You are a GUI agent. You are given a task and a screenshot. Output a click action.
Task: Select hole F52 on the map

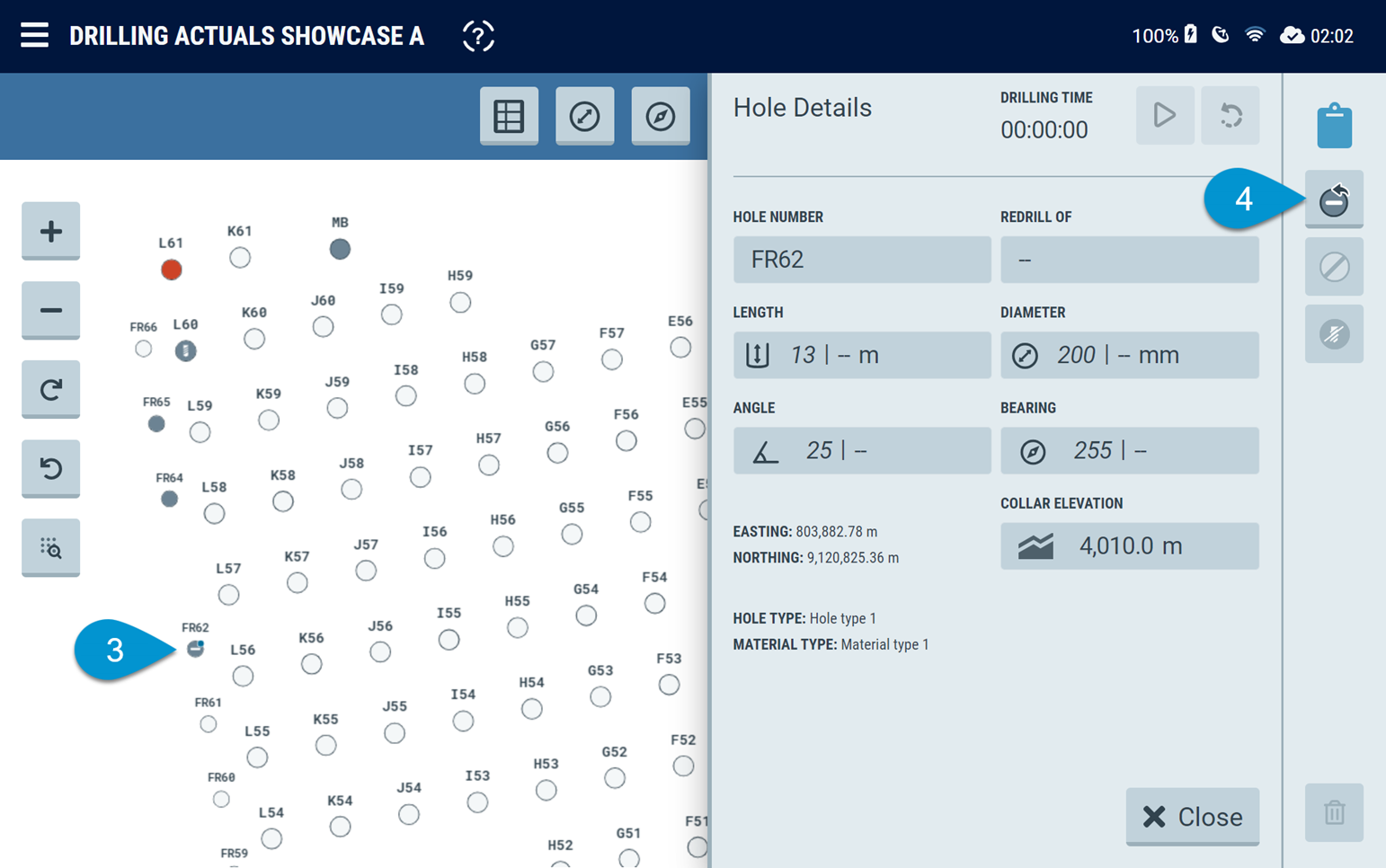[683, 766]
